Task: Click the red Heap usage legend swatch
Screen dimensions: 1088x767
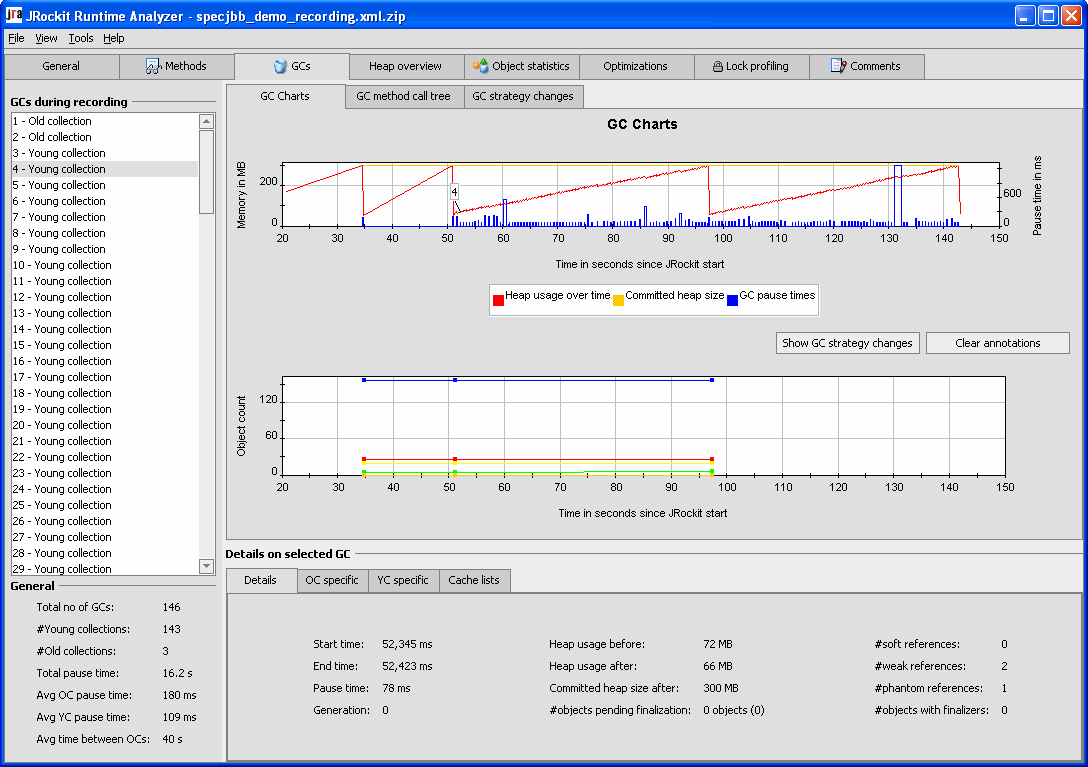Action: (x=498, y=301)
